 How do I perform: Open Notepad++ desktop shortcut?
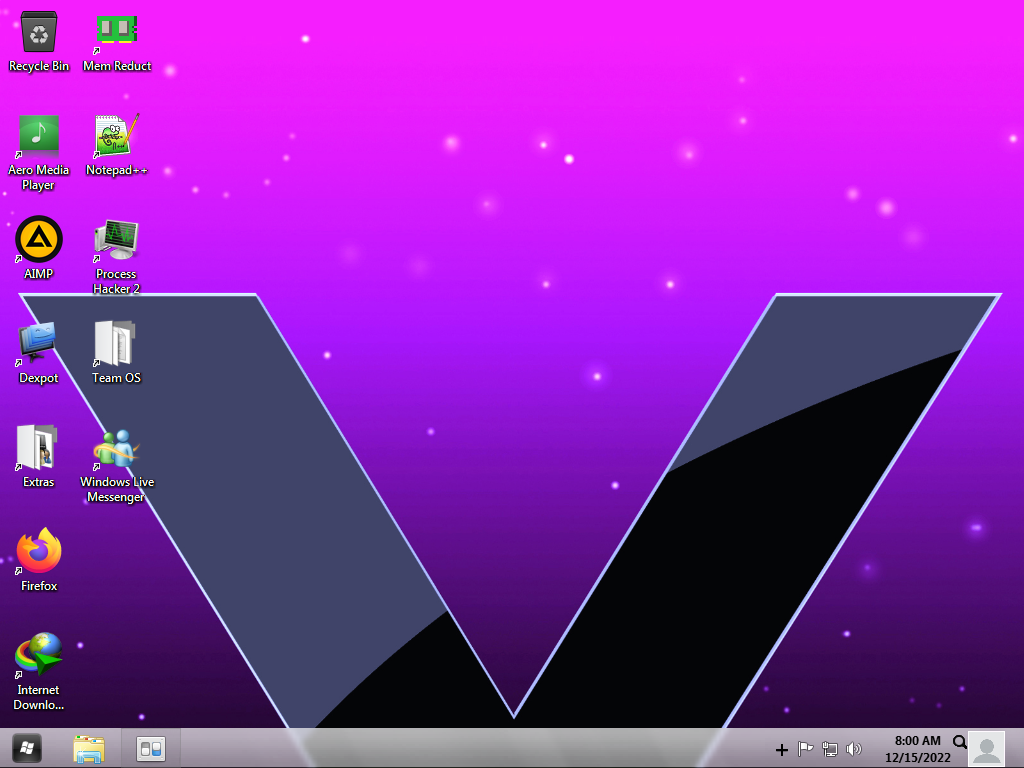click(117, 145)
